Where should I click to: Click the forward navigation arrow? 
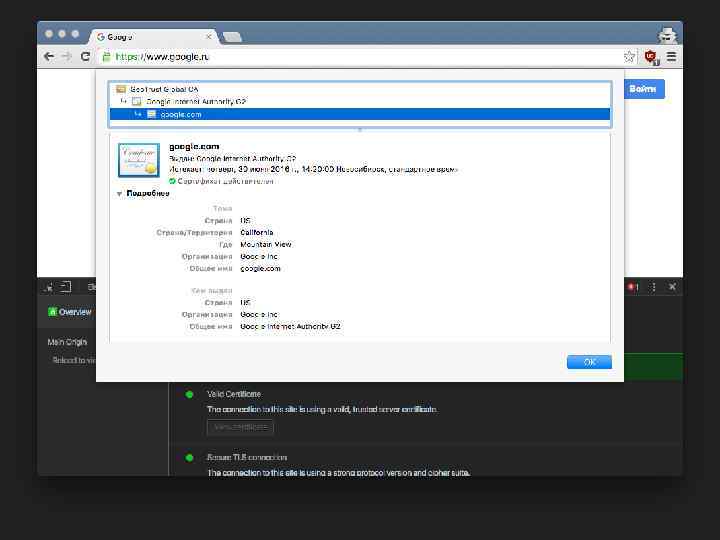click(67, 56)
